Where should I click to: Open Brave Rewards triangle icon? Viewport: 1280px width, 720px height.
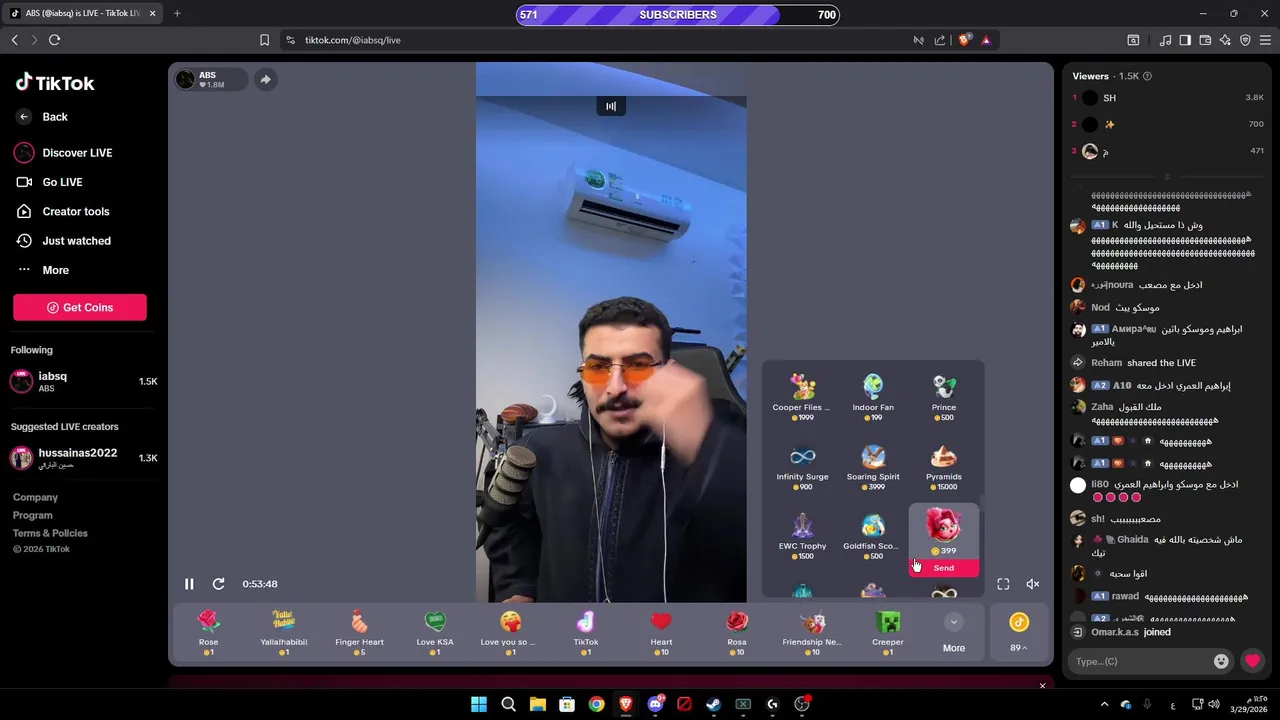point(986,40)
